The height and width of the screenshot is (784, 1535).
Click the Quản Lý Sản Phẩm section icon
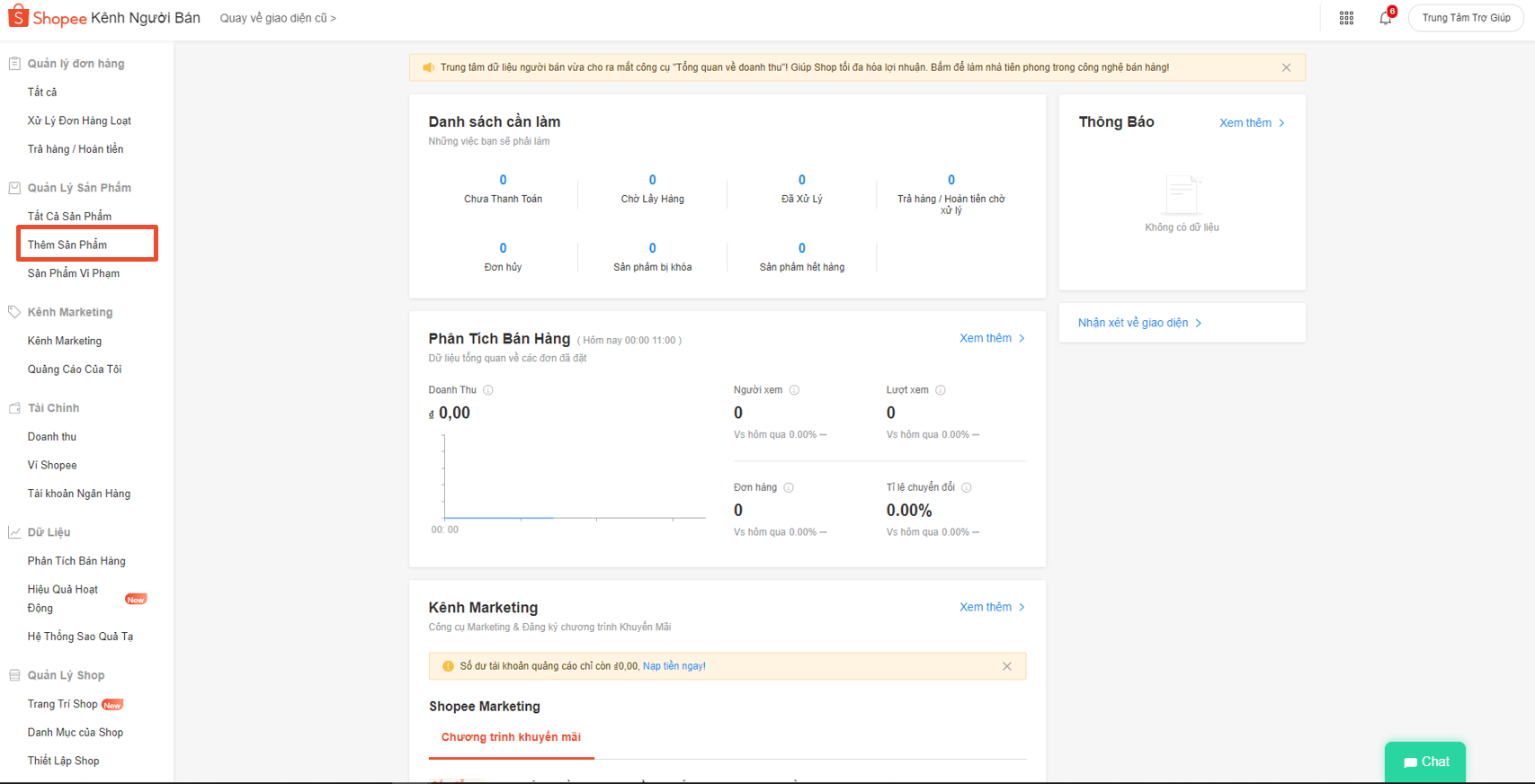14,188
